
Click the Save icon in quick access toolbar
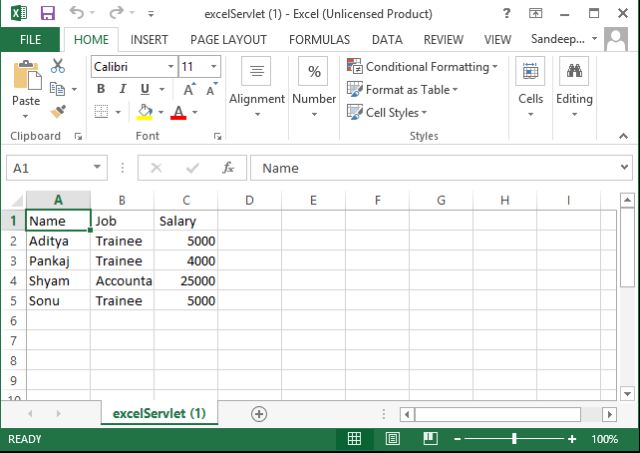click(48, 13)
